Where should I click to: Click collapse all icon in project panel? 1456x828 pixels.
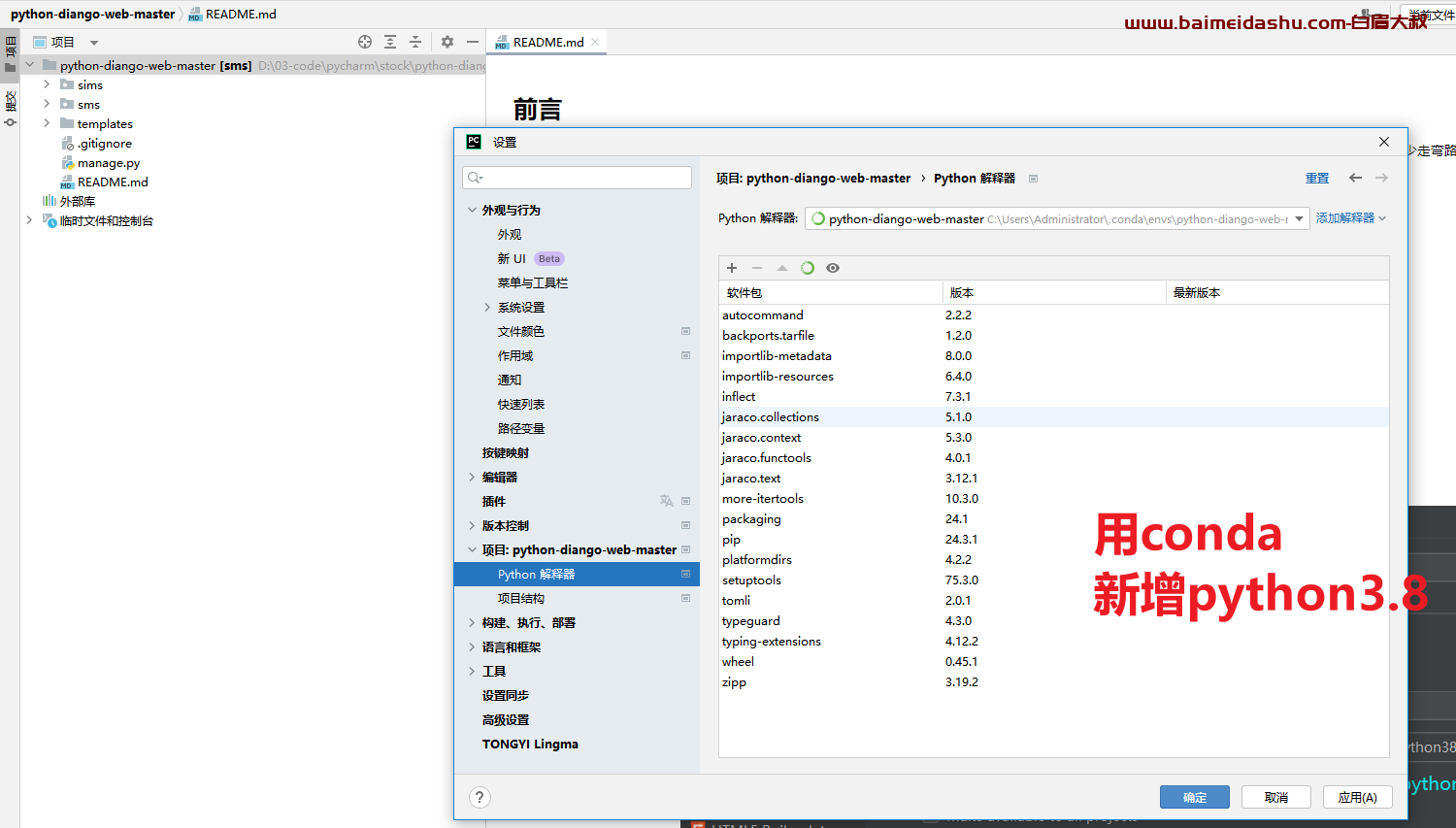pos(415,42)
